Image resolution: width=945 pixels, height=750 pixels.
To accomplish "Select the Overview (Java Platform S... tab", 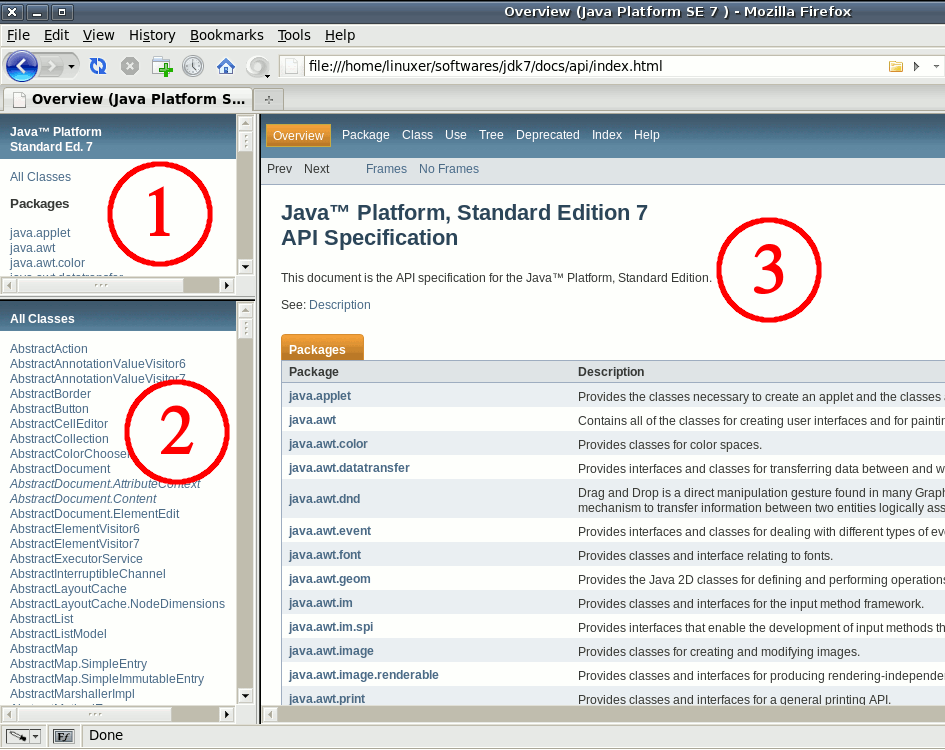I will [x=128, y=99].
